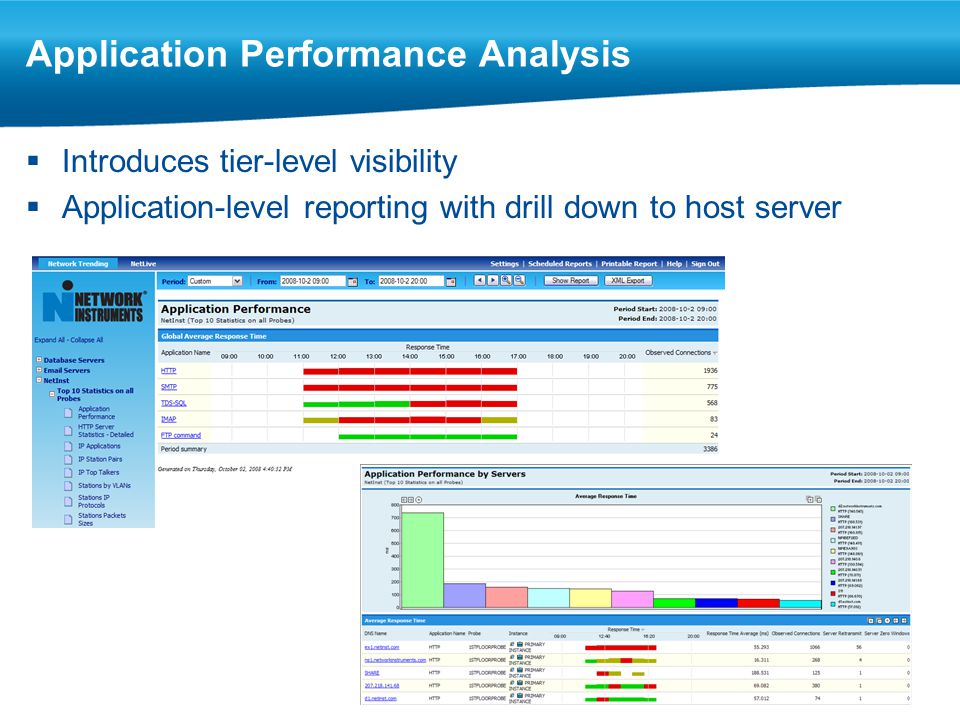Image resolution: width=960 pixels, height=720 pixels.
Task: Open the Settings menu link
Action: pos(504,264)
